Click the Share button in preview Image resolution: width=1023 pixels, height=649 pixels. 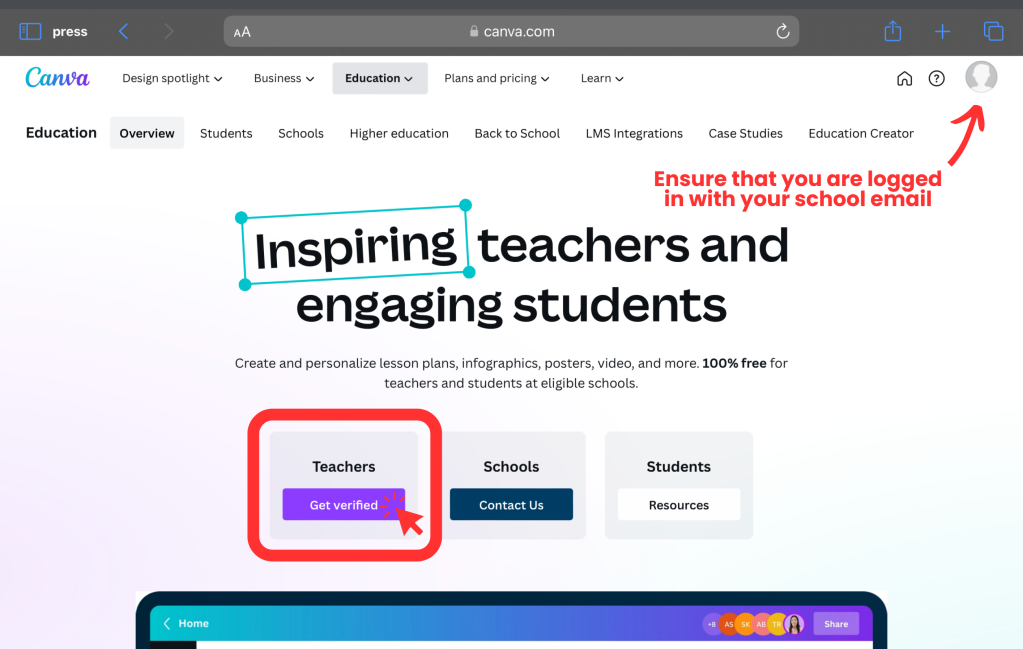coord(836,624)
